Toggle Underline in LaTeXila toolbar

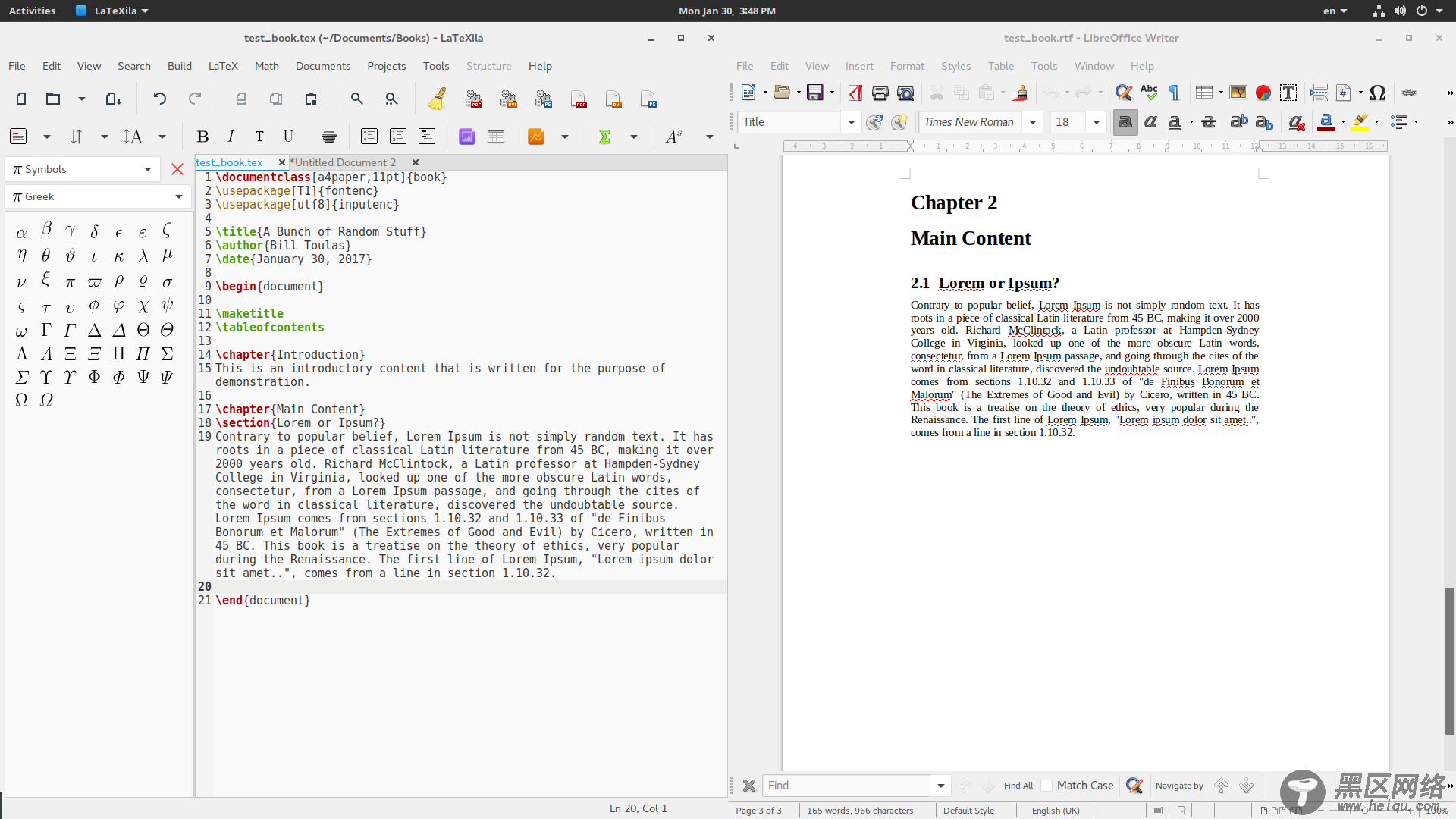click(288, 136)
